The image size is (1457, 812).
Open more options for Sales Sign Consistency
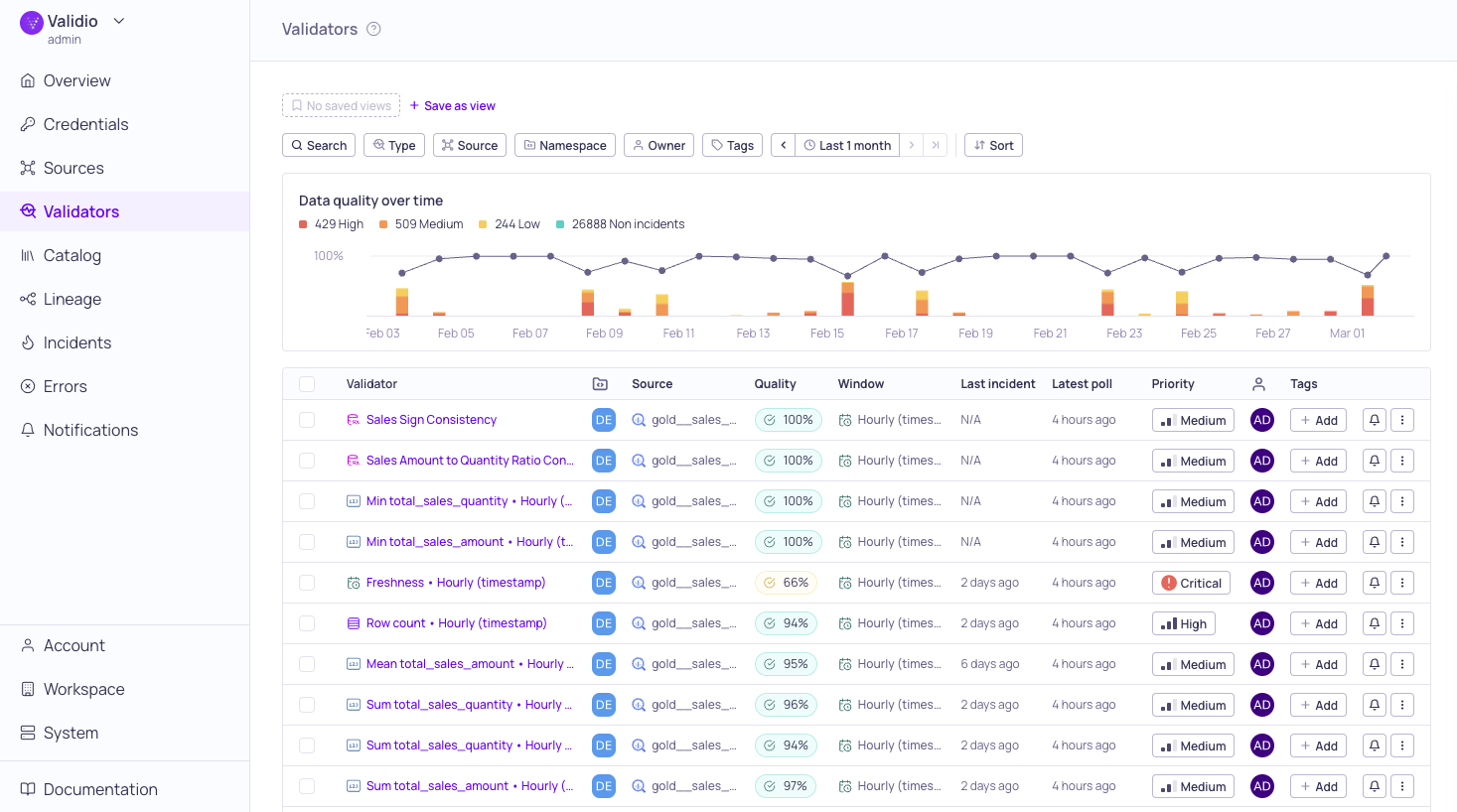tap(1402, 420)
